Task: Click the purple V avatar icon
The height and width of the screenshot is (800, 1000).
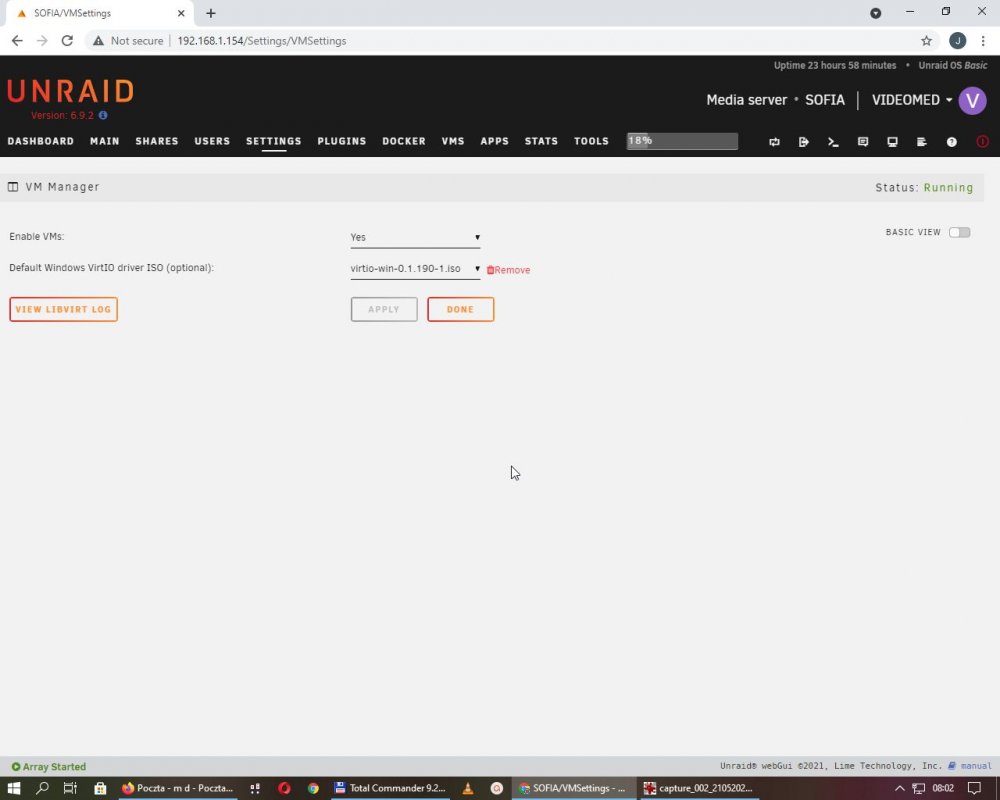Action: point(973,100)
